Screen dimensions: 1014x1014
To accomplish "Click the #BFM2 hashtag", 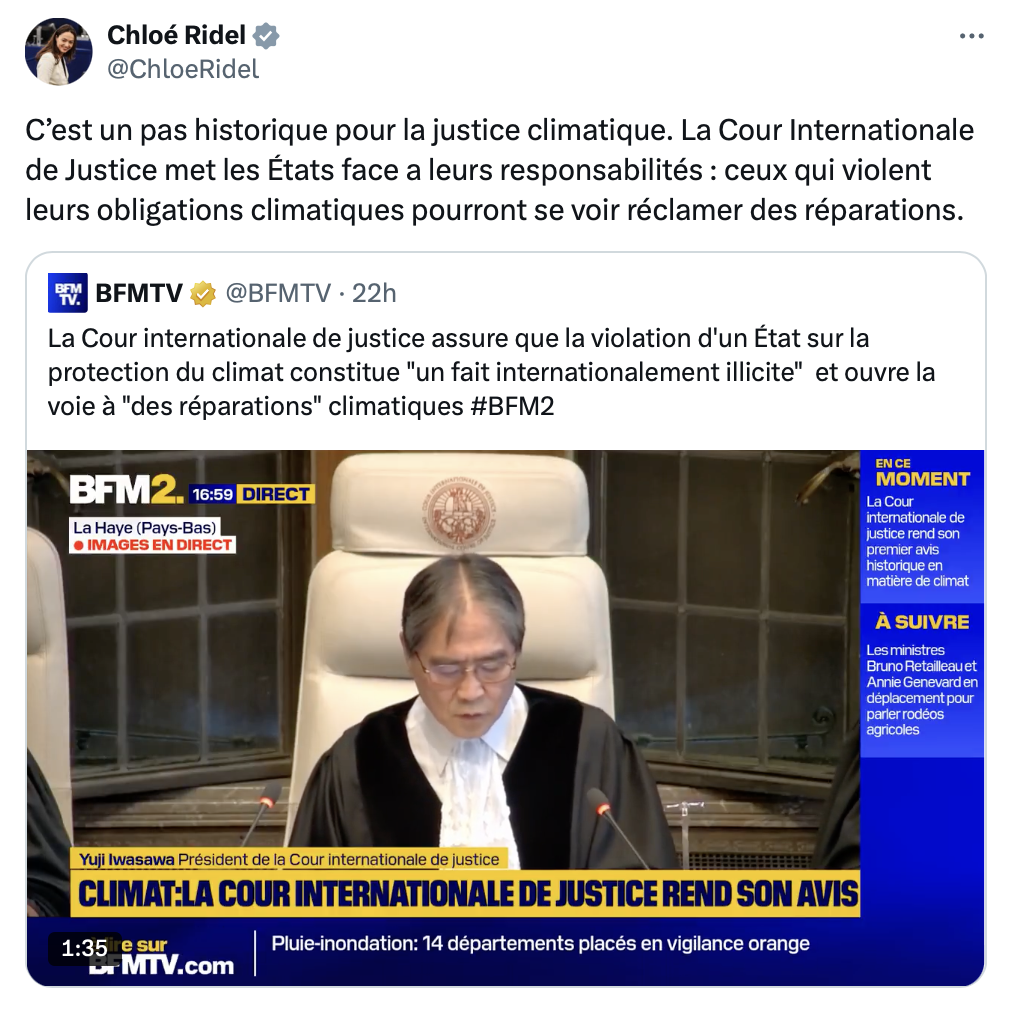I will click(x=512, y=406).
